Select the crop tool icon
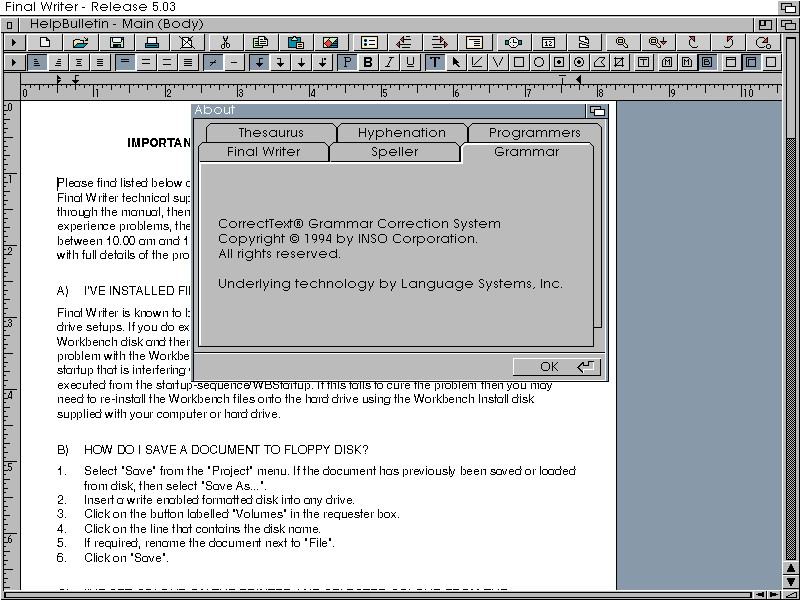Screen dimensions: 800x600 (x=619, y=62)
